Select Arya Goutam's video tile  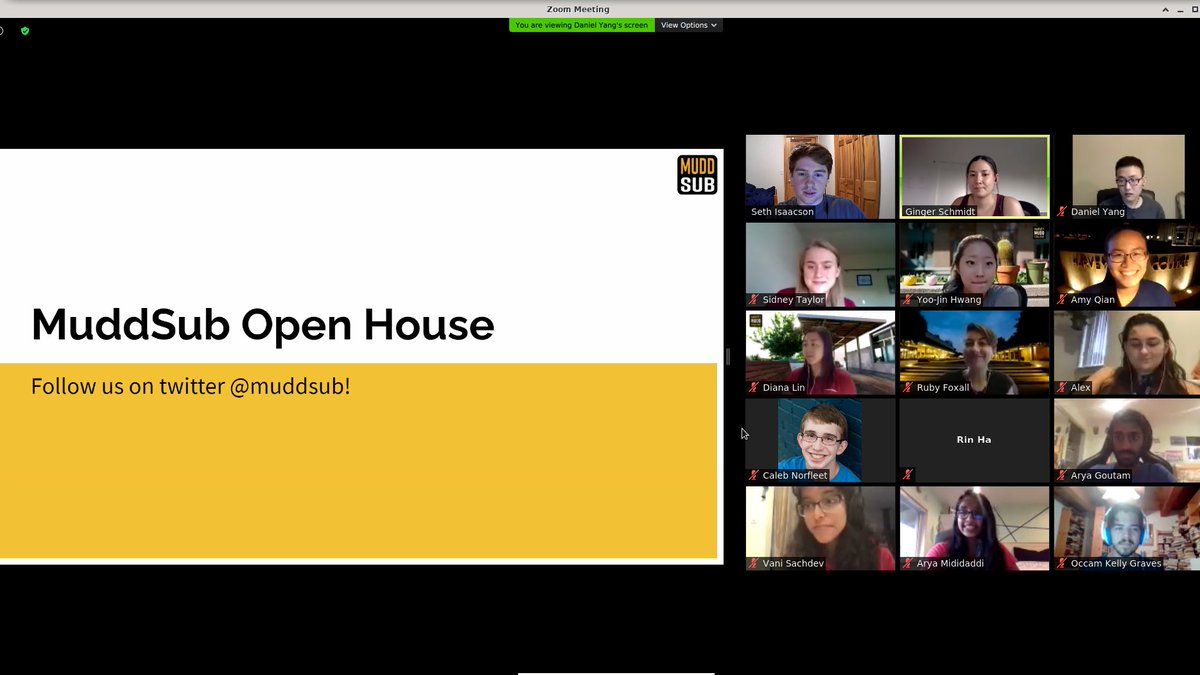[1127, 441]
